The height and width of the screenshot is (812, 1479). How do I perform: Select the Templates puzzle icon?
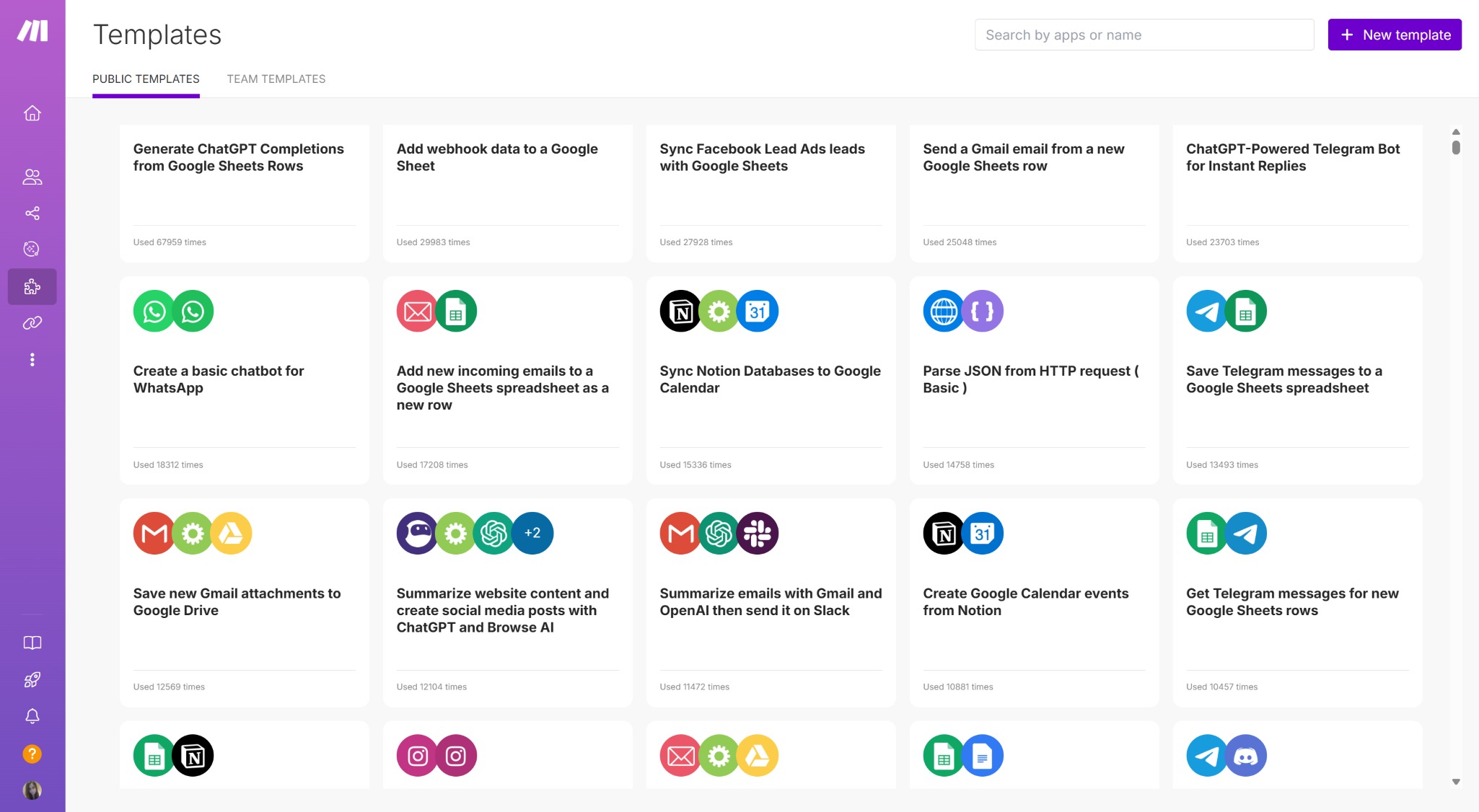pos(32,287)
